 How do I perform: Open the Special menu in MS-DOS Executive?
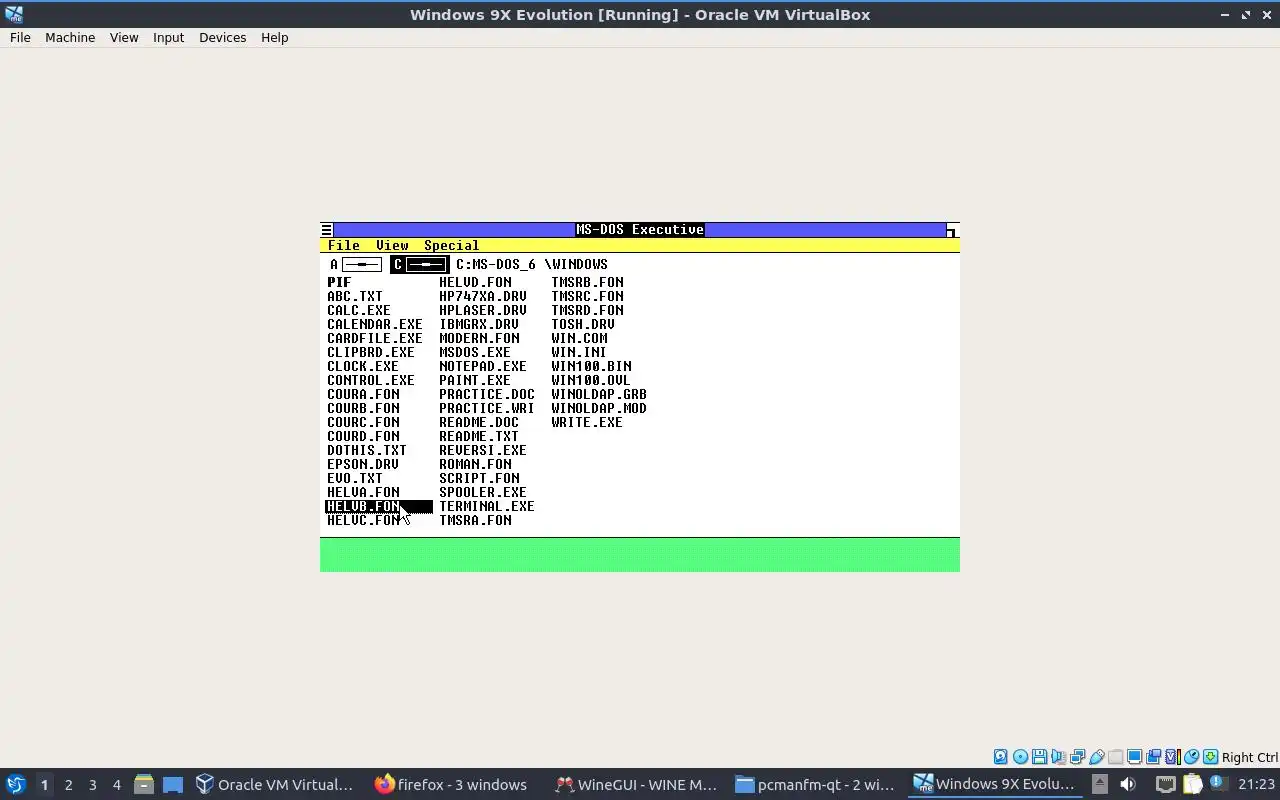coord(451,246)
